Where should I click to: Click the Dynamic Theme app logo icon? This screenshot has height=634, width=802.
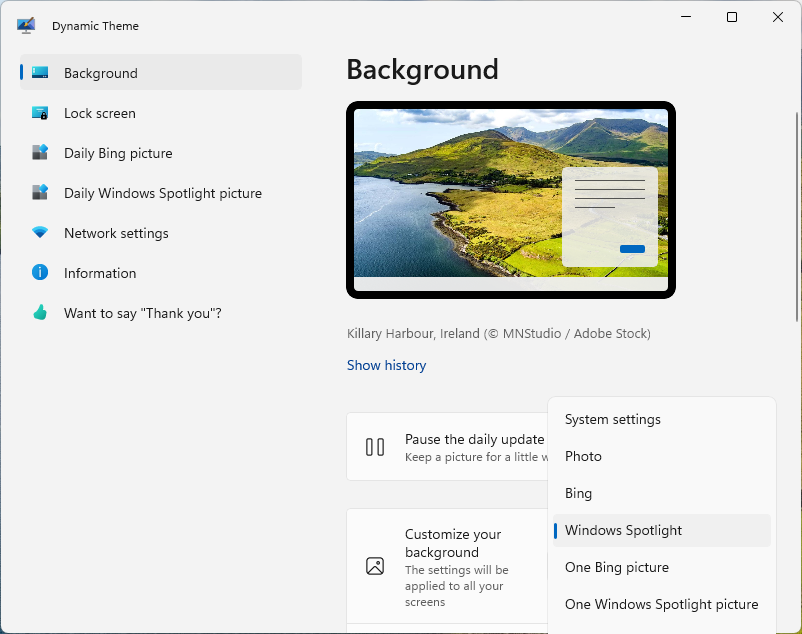26,26
